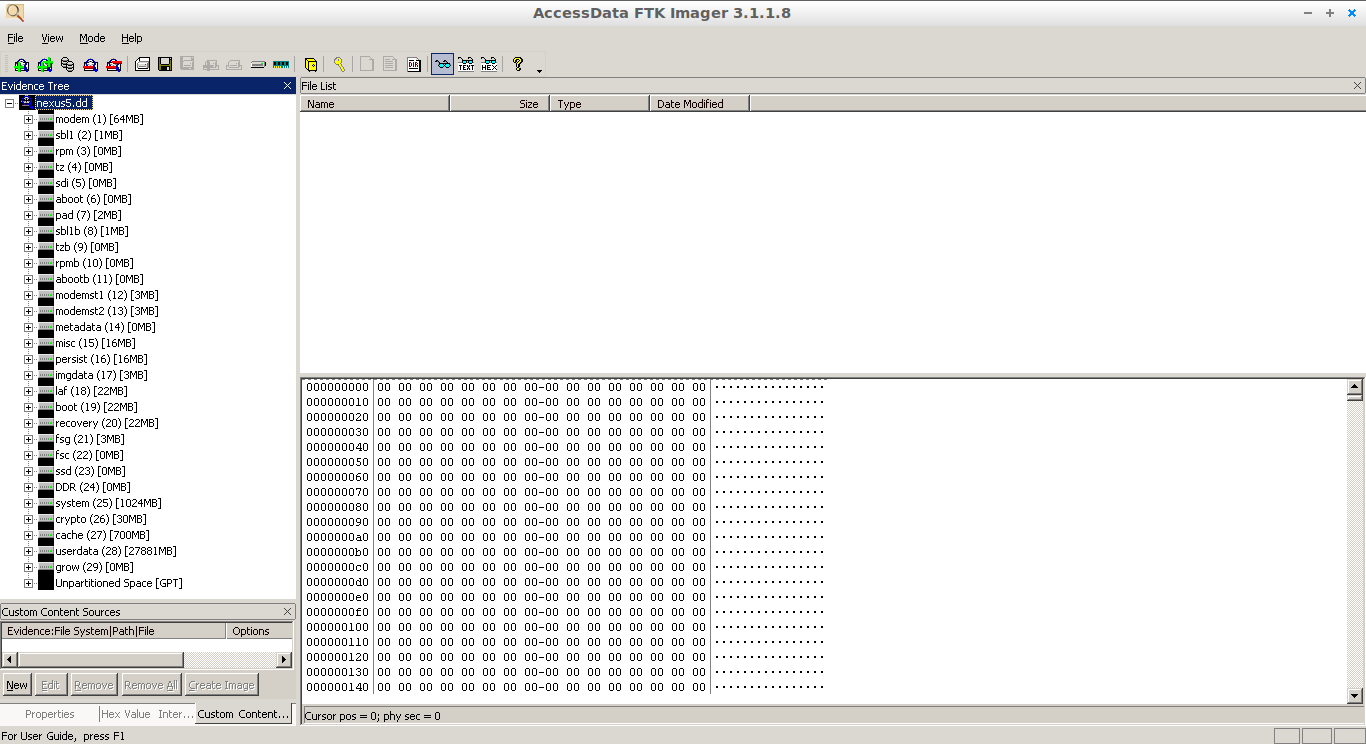The height and width of the screenshot is (744, 1366).
Task: Expand the system (25) partition node
Action: (x=29, y=503)
